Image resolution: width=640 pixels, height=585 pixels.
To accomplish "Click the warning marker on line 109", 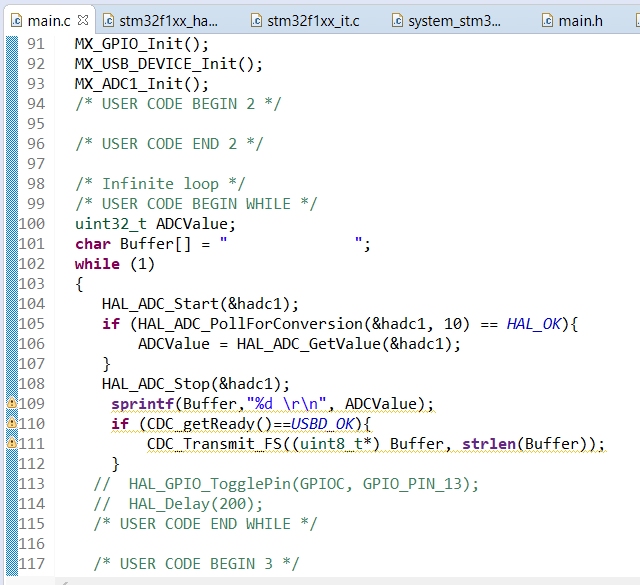I will coord(12,404).
